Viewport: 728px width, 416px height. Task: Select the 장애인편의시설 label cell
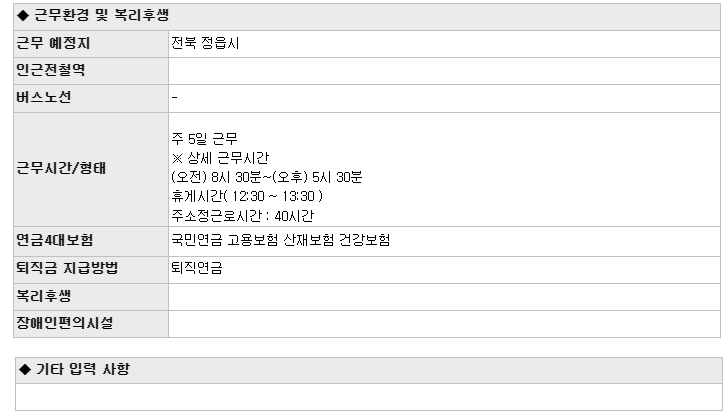point(91,324)
